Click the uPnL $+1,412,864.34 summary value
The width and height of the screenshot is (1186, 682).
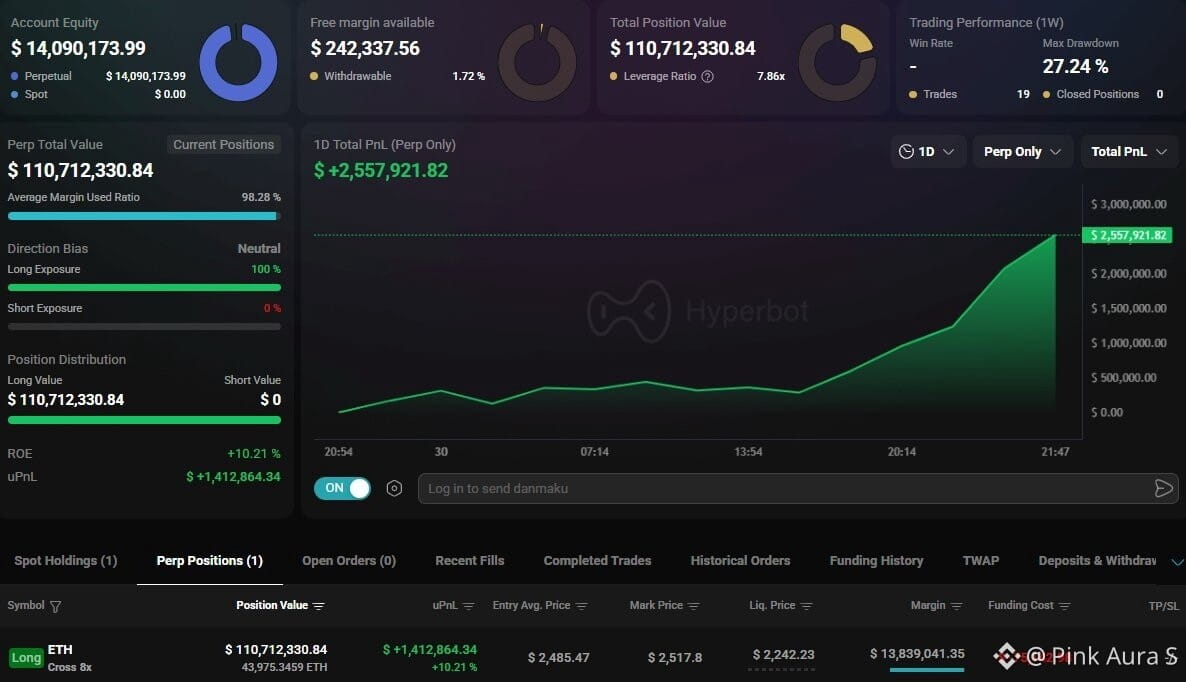[x=233, y=477]
